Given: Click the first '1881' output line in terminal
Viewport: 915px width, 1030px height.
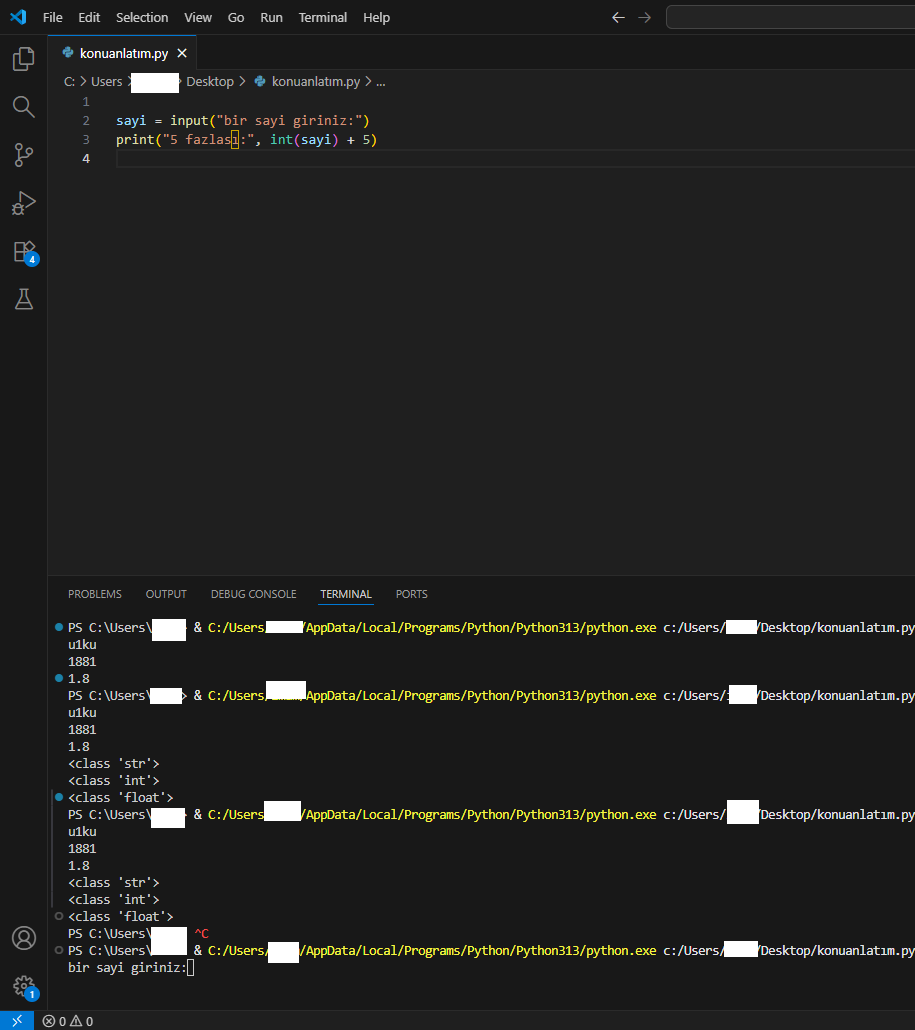Looking at the screenshot, I should [x=82, y=661].
